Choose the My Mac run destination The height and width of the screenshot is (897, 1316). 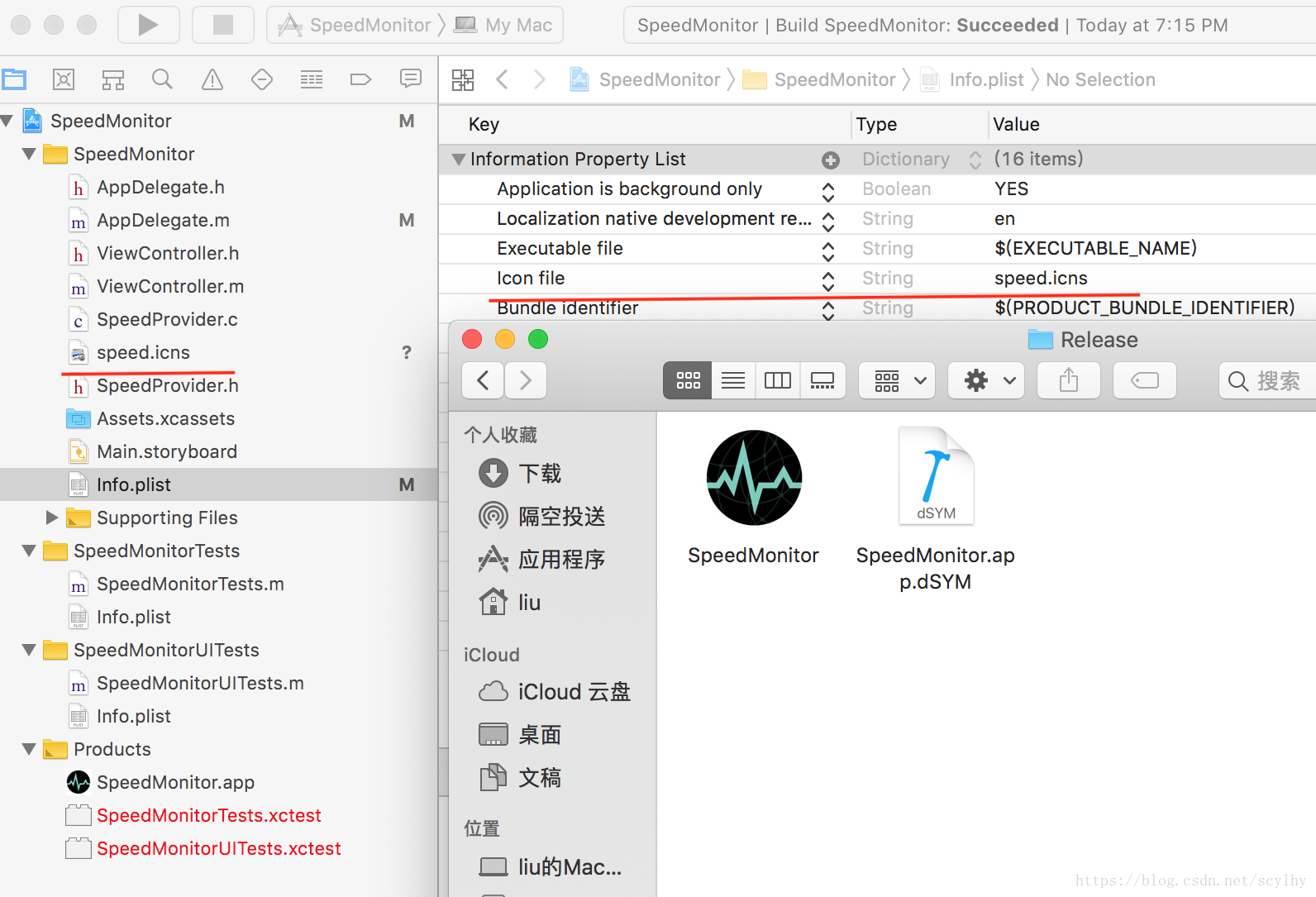(x=504, y=25)
